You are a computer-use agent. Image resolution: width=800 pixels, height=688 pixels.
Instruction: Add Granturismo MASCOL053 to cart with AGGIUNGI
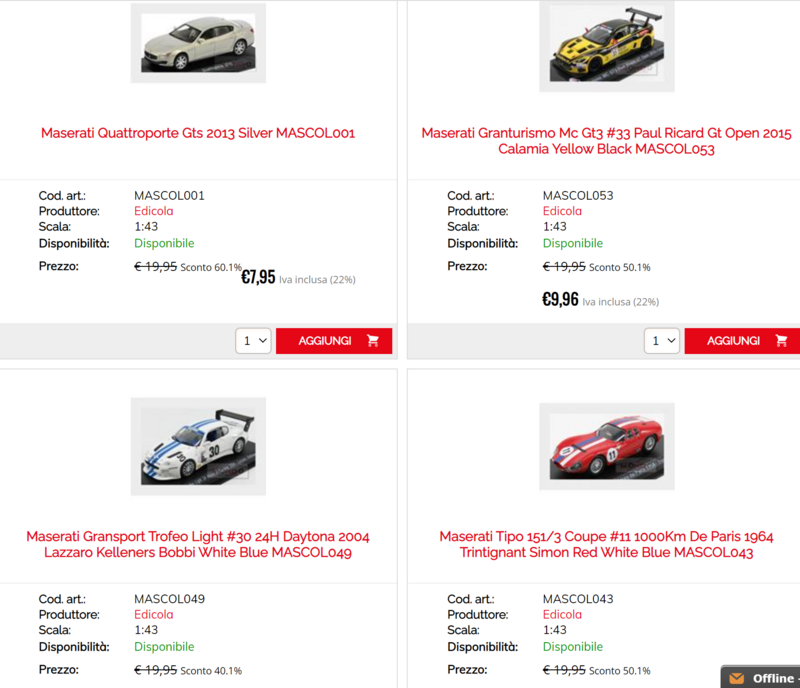tap(742, 340)
